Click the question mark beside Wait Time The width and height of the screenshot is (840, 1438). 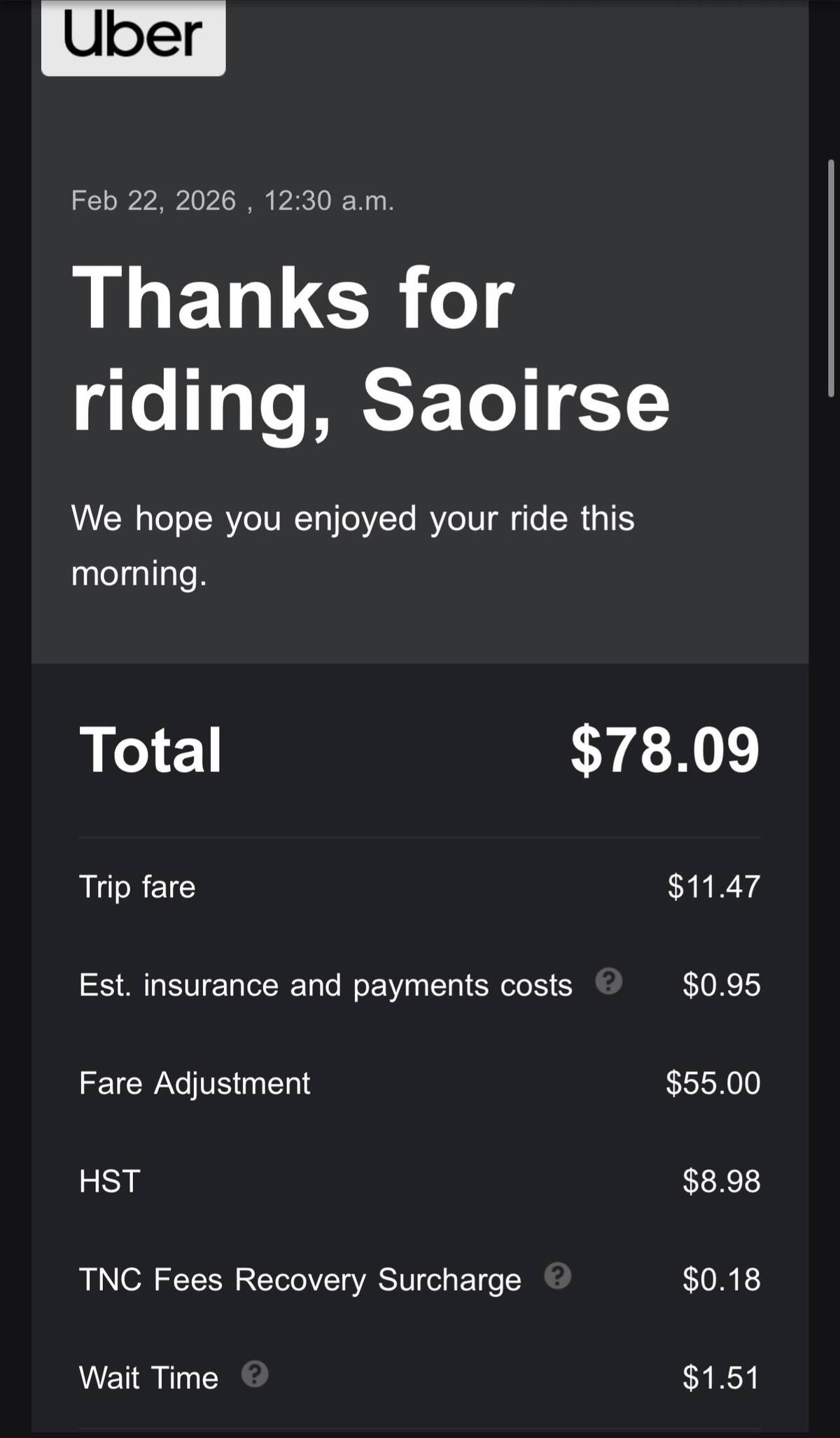point(255,1374)
